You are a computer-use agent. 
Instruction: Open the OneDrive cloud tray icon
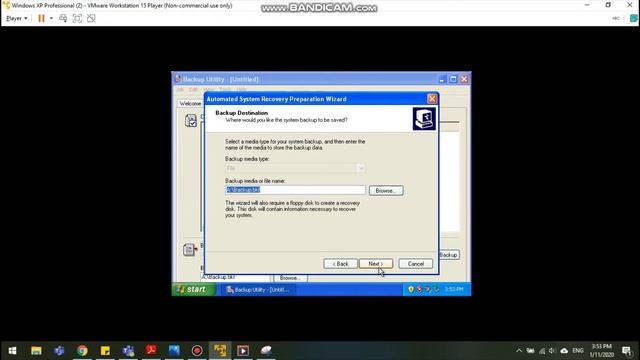pyautogui.click(x=564, y=351)
